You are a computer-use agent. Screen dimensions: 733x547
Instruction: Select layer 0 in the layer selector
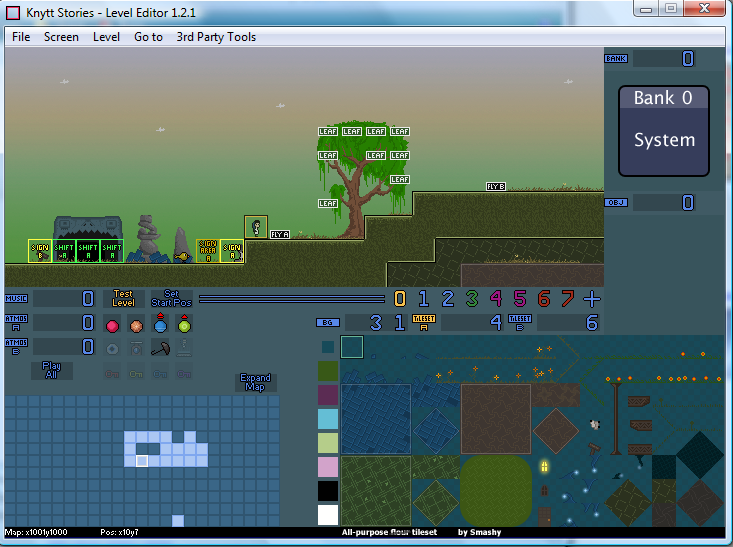pos(400,298)
